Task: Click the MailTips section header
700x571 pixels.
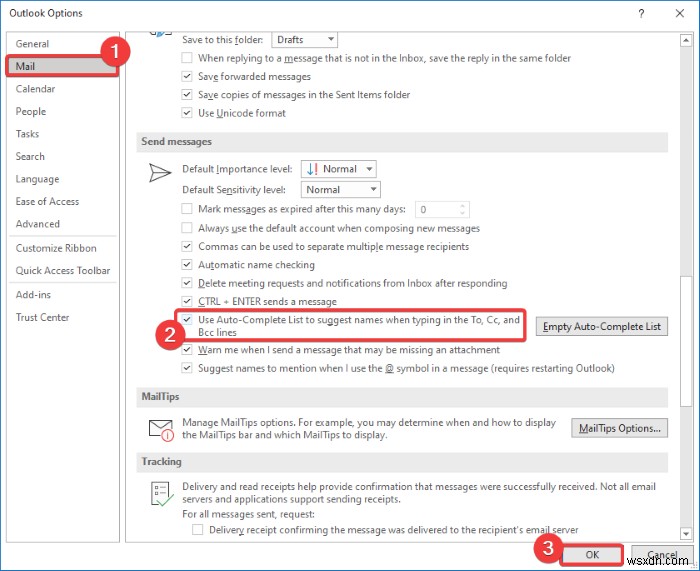Action: [402, 396]
